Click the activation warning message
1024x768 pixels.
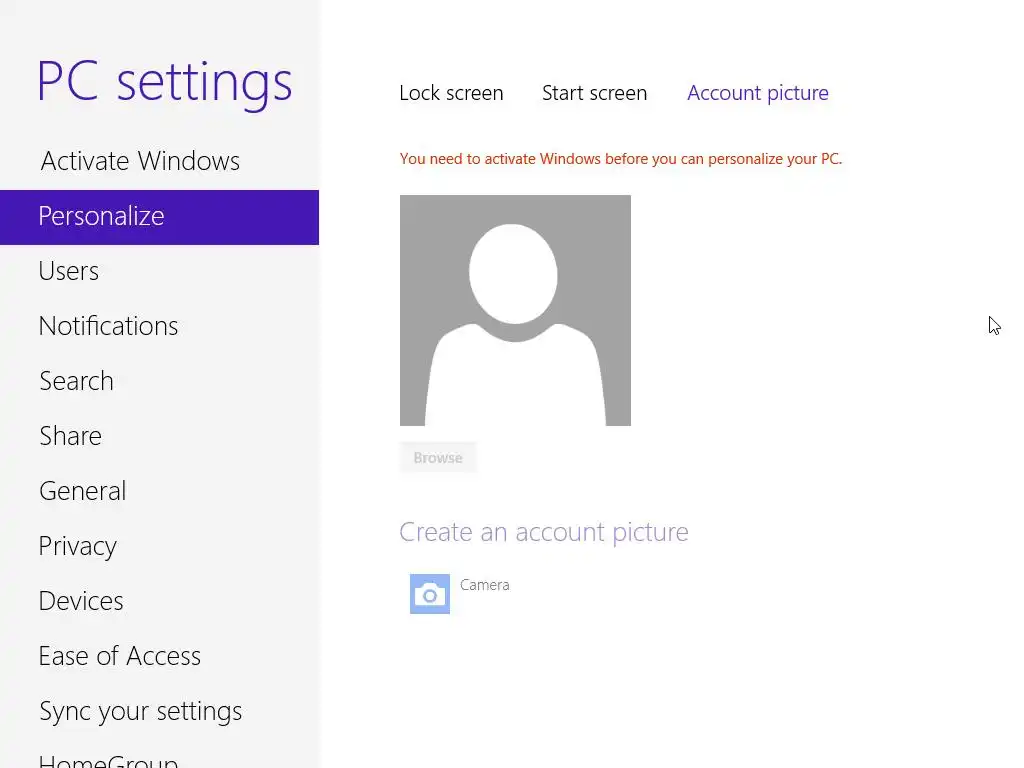620,159
